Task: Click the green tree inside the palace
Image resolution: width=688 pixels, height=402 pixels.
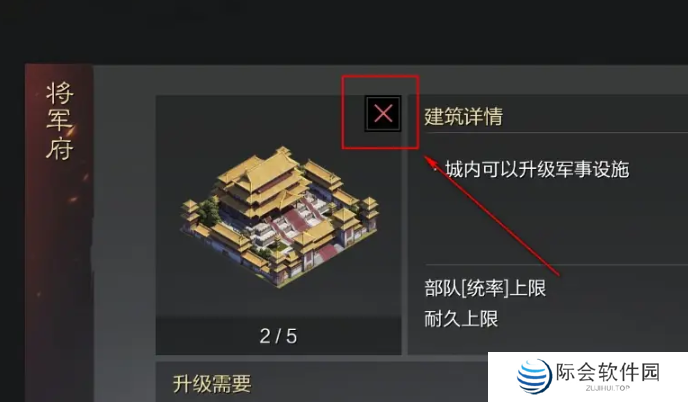Action: [x=207, y=210]
